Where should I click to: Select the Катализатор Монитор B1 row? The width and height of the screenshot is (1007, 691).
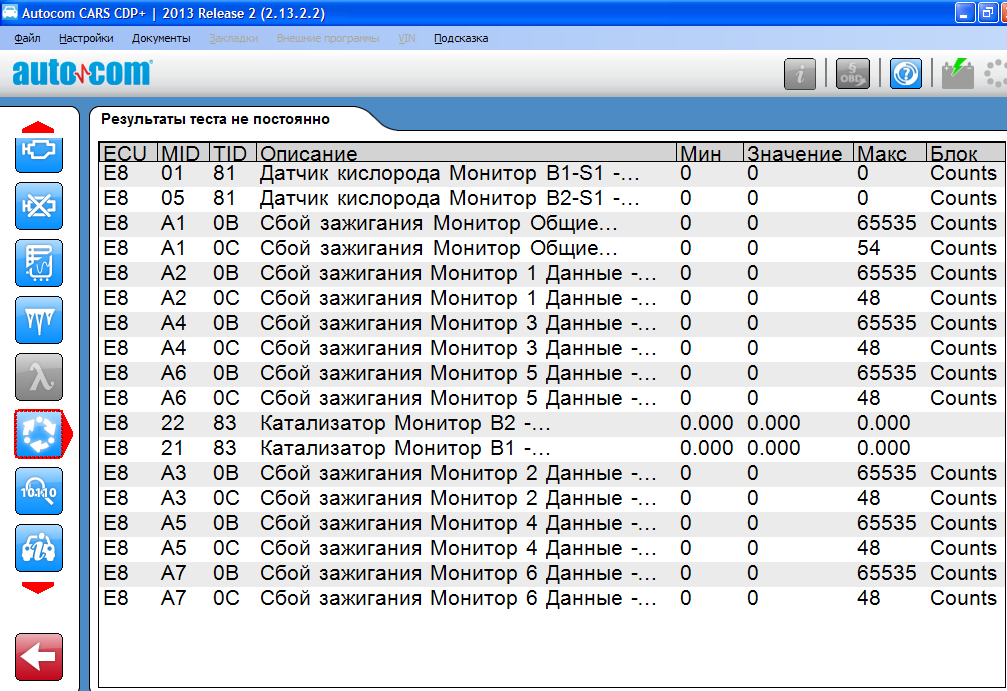click(x=405, y=448)
